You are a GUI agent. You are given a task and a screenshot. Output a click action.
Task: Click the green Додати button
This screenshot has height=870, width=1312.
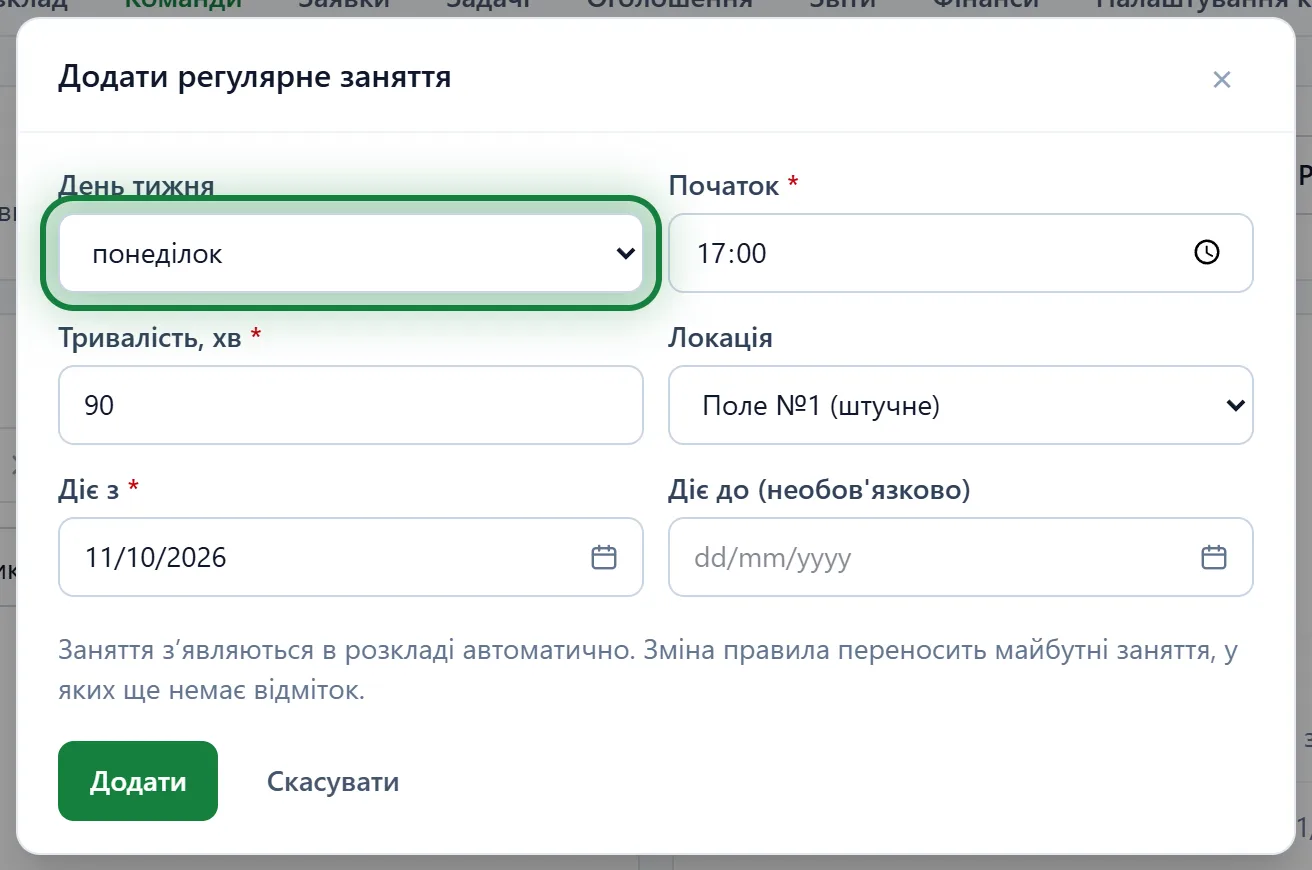(x=138, y=781)
